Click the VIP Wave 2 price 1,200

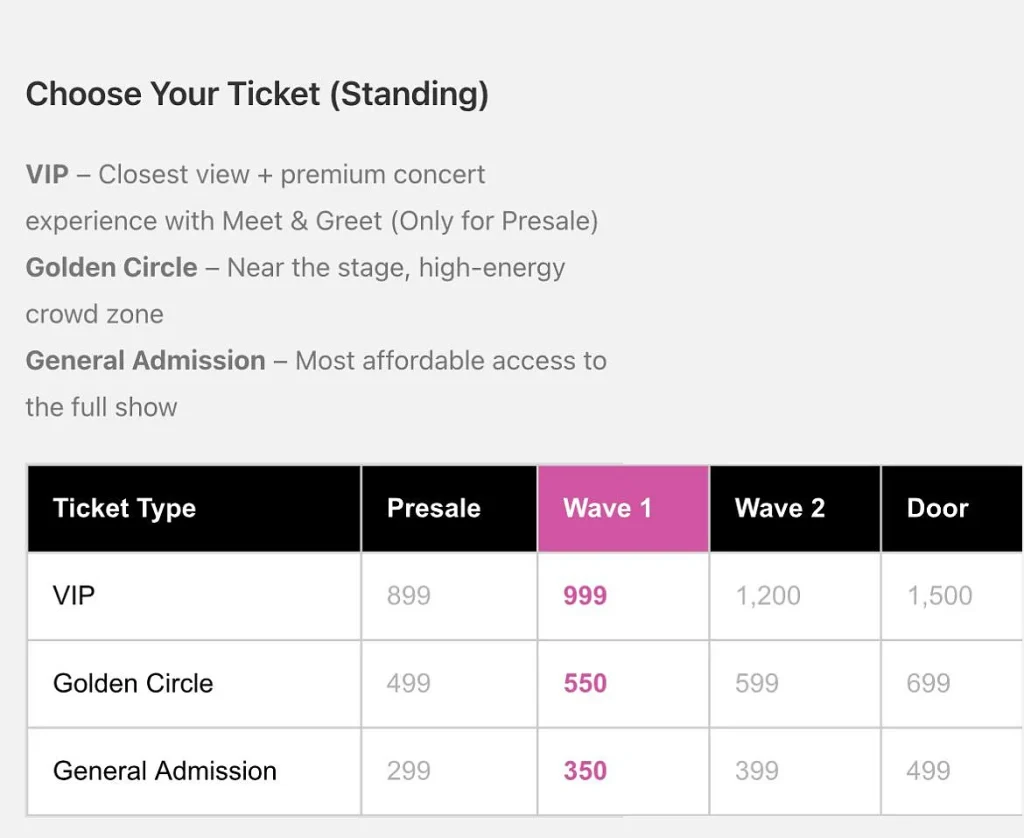pos(768,596)
